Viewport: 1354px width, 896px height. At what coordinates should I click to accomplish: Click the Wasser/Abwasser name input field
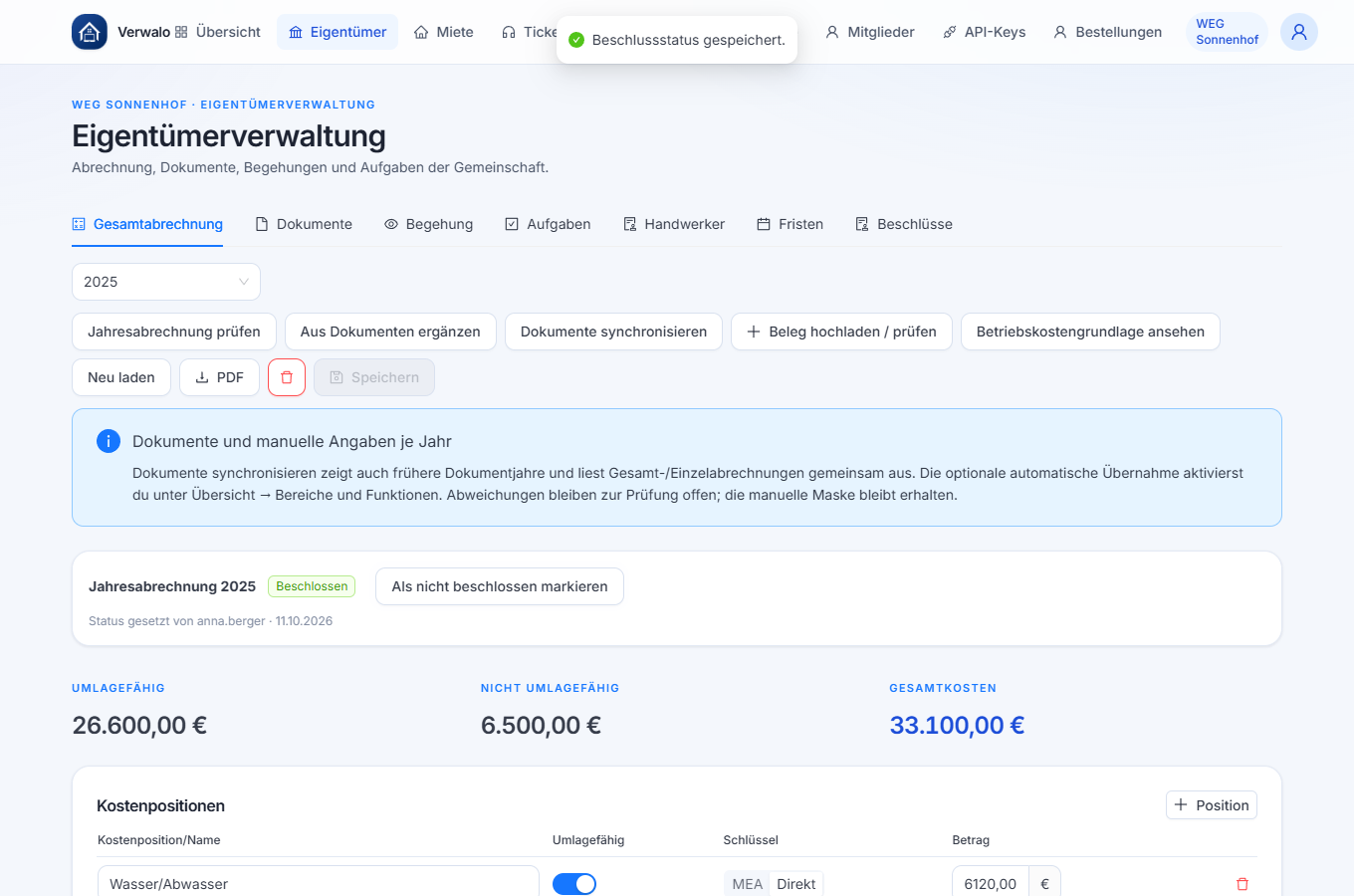319,882
